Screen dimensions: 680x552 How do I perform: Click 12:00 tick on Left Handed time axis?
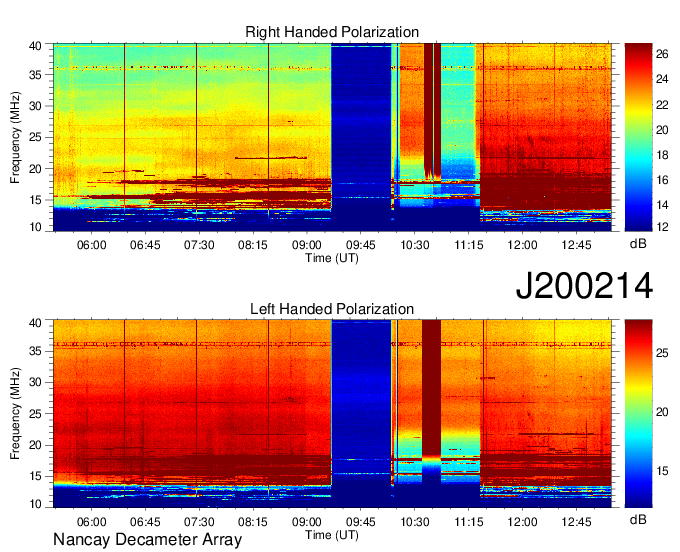[x=523, y=522]
